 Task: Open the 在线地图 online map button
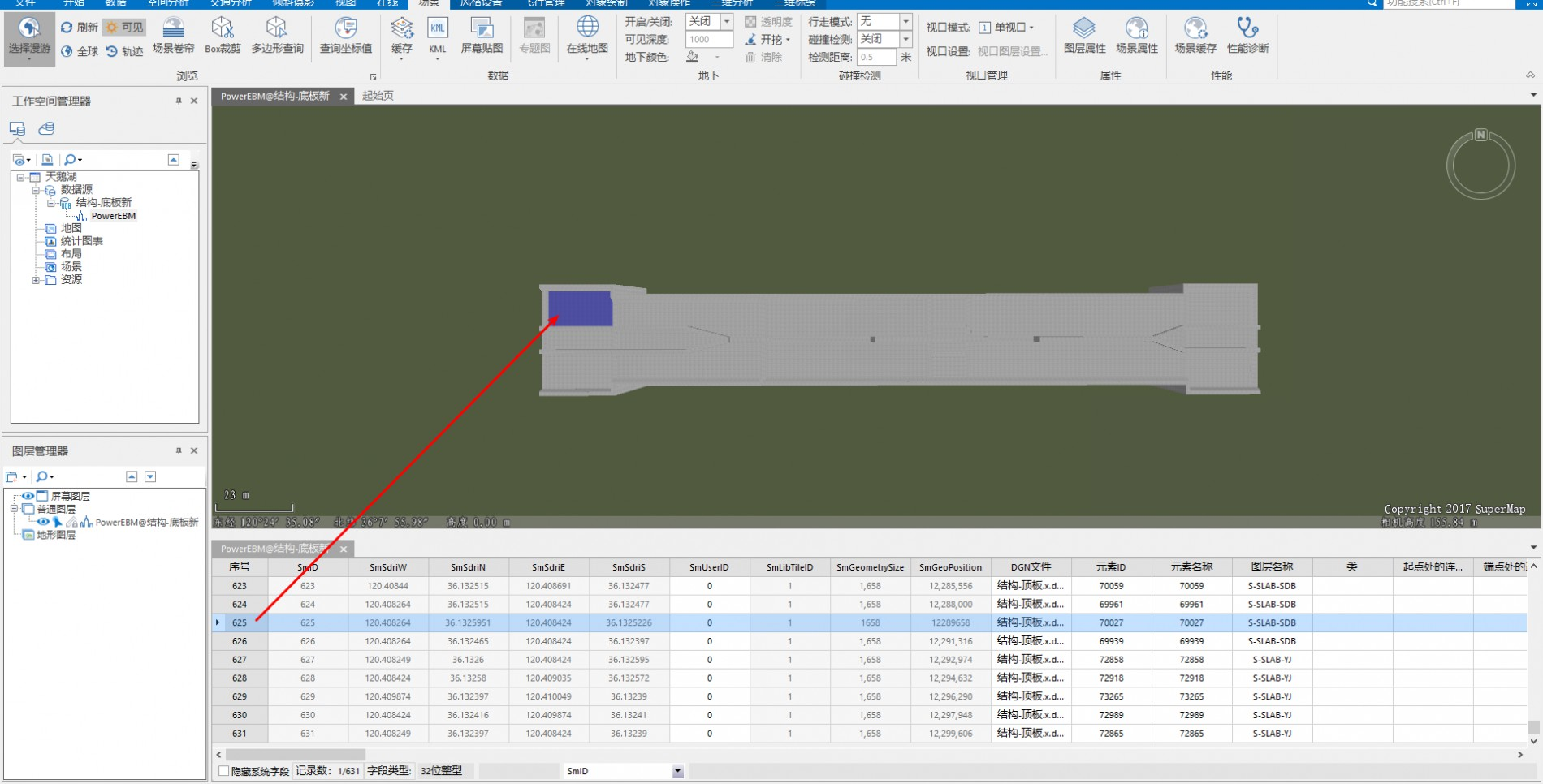point(587,38)
